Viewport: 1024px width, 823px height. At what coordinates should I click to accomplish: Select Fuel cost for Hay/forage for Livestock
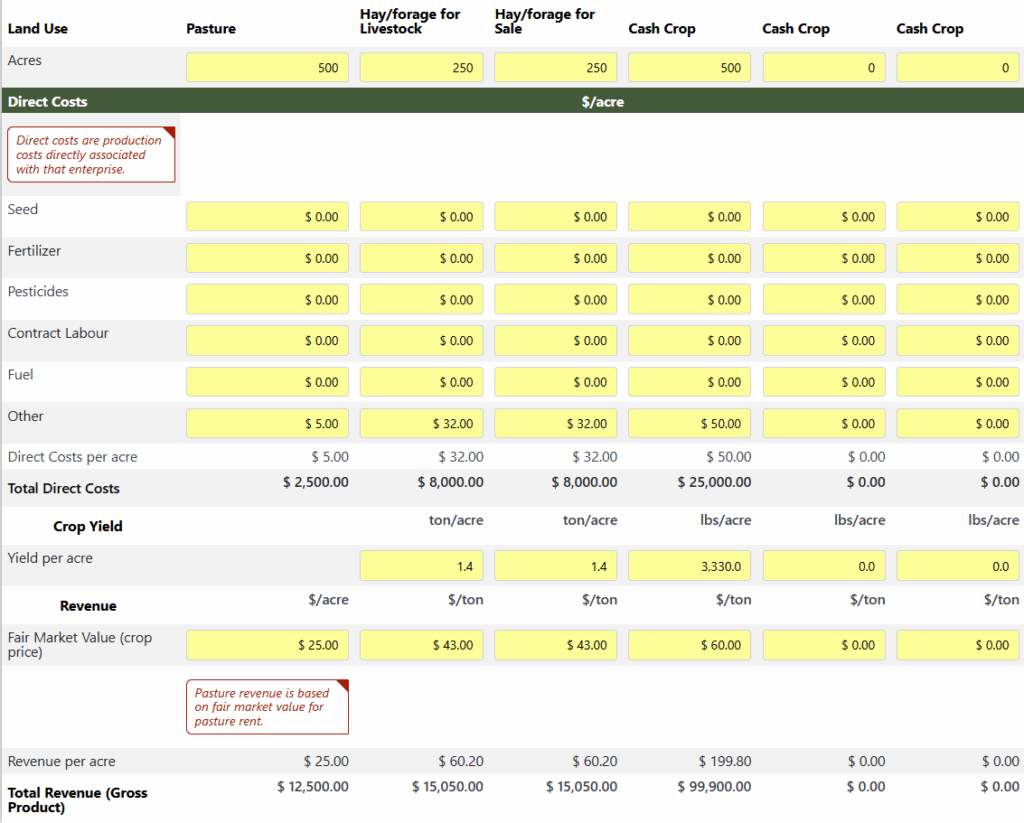[421, 382]
